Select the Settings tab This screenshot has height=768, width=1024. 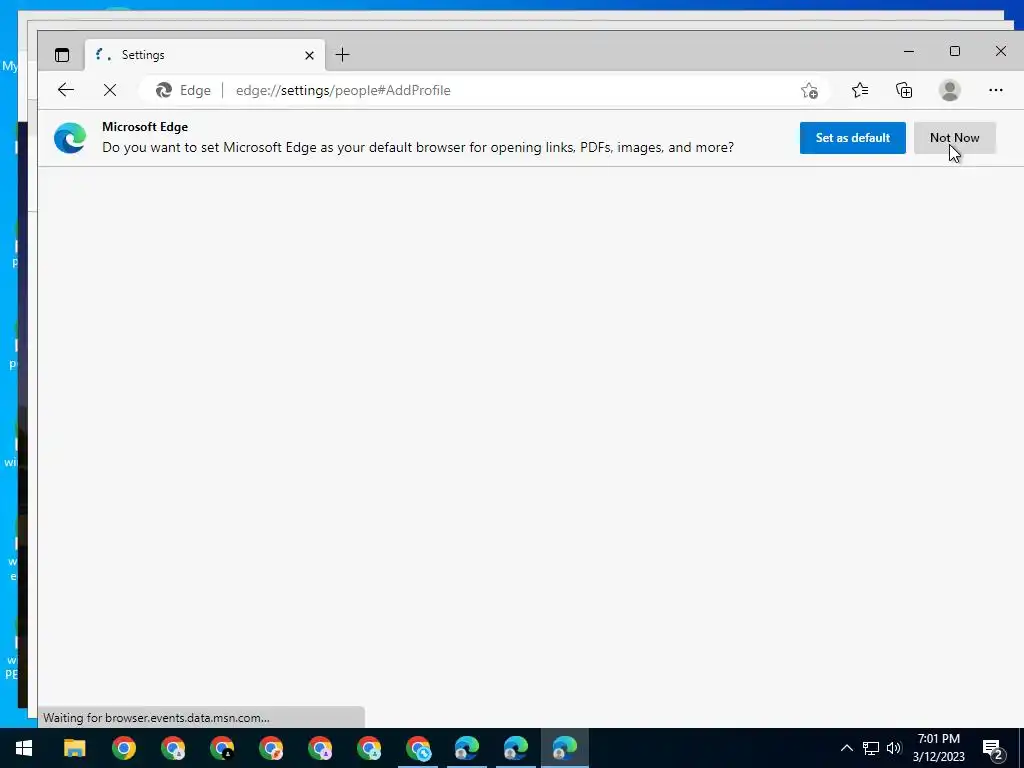tap(204, 55)
